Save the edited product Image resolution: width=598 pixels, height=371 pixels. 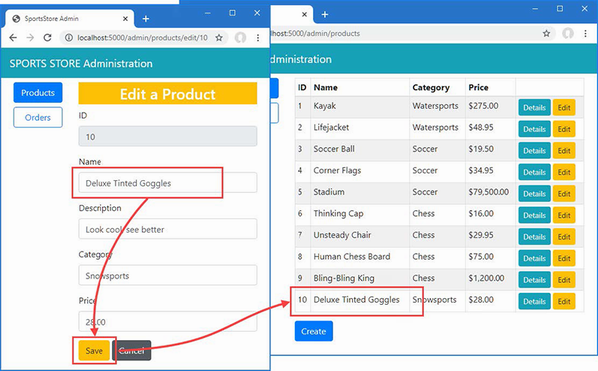94,350
